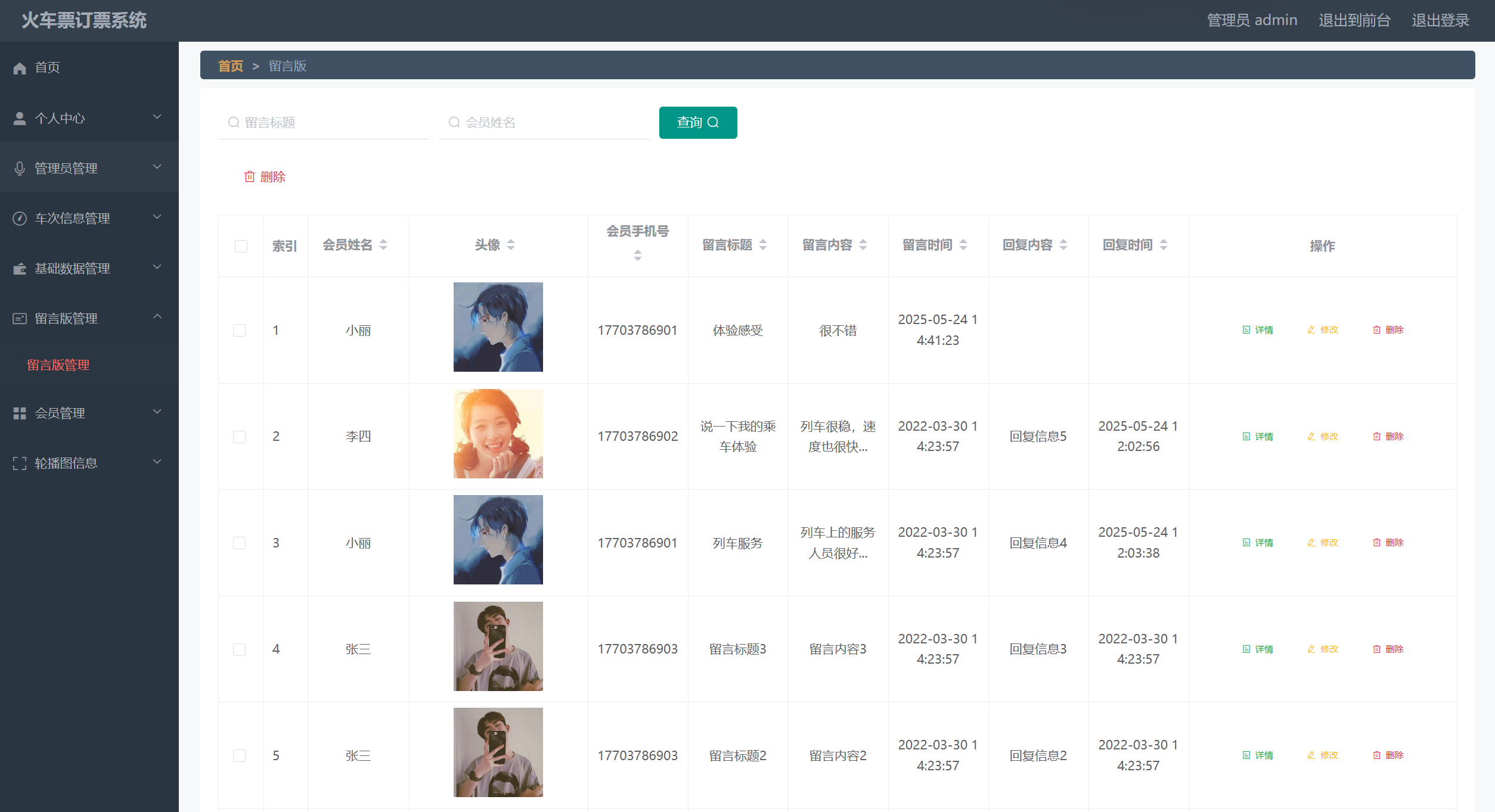Click the home icon in the sidebar
The height and width of the screenshot is (812, 1495).
(x=20, y=68)
